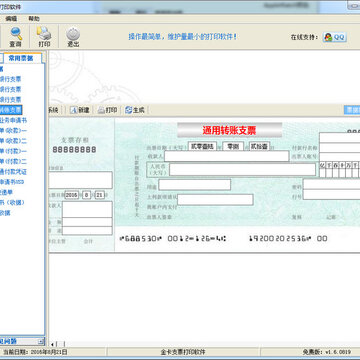Image resolution: width=360 pixels, height=360 pixels.
Task: Click the 上列款项请从 input field
Action: click(x=215, y=200)
